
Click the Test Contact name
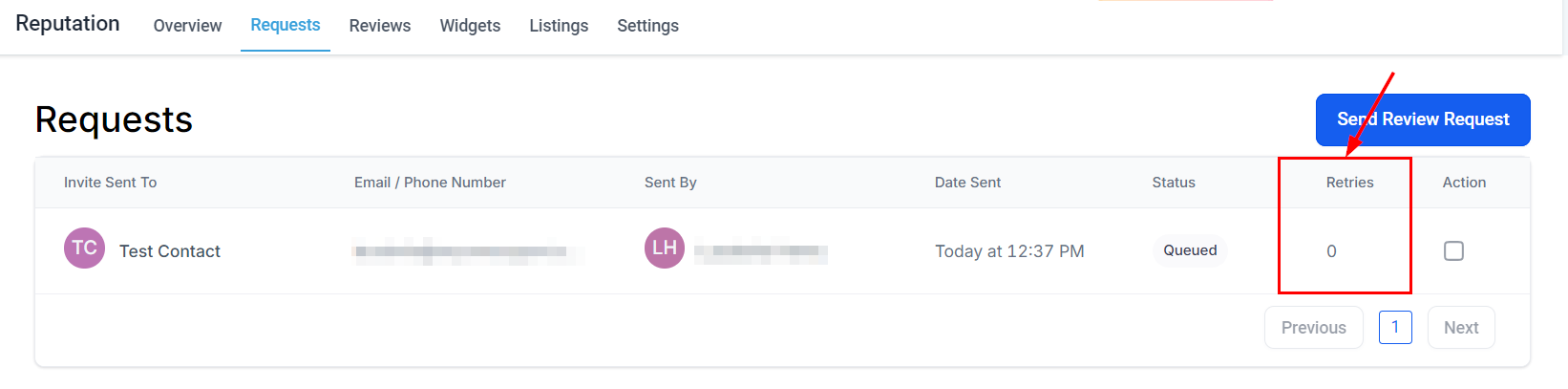click(x=170, y=251)
